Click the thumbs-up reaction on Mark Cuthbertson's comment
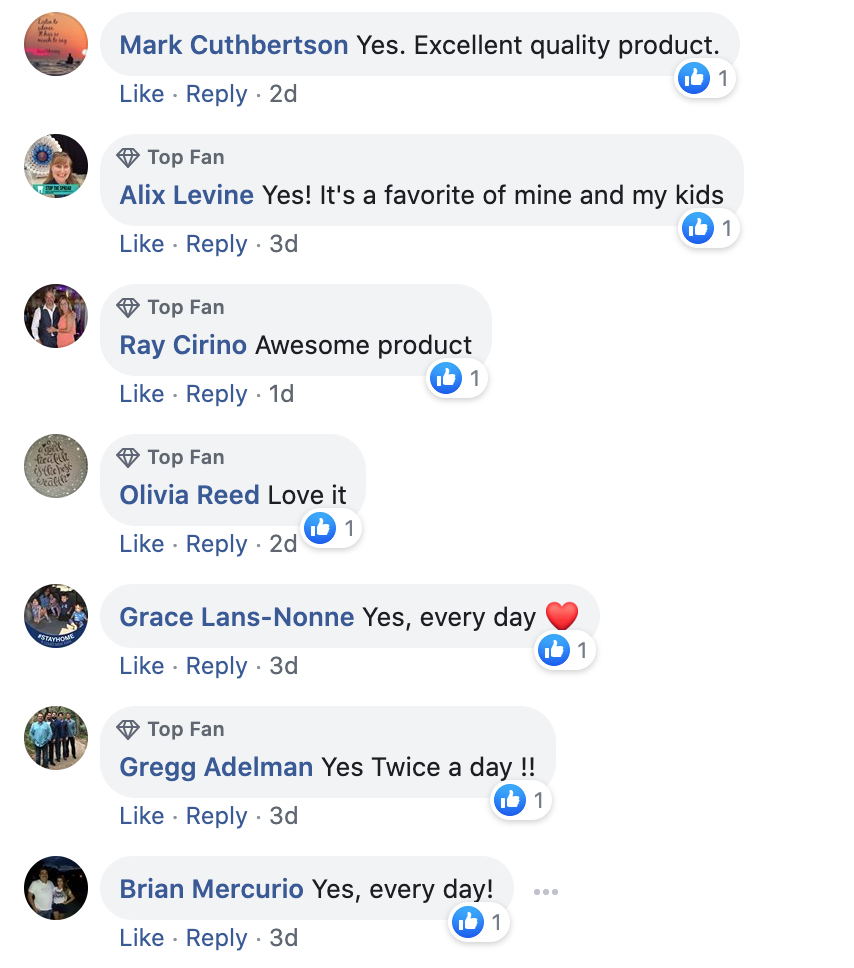The width and height of the screenshot is (854, 968). [694, 78]
